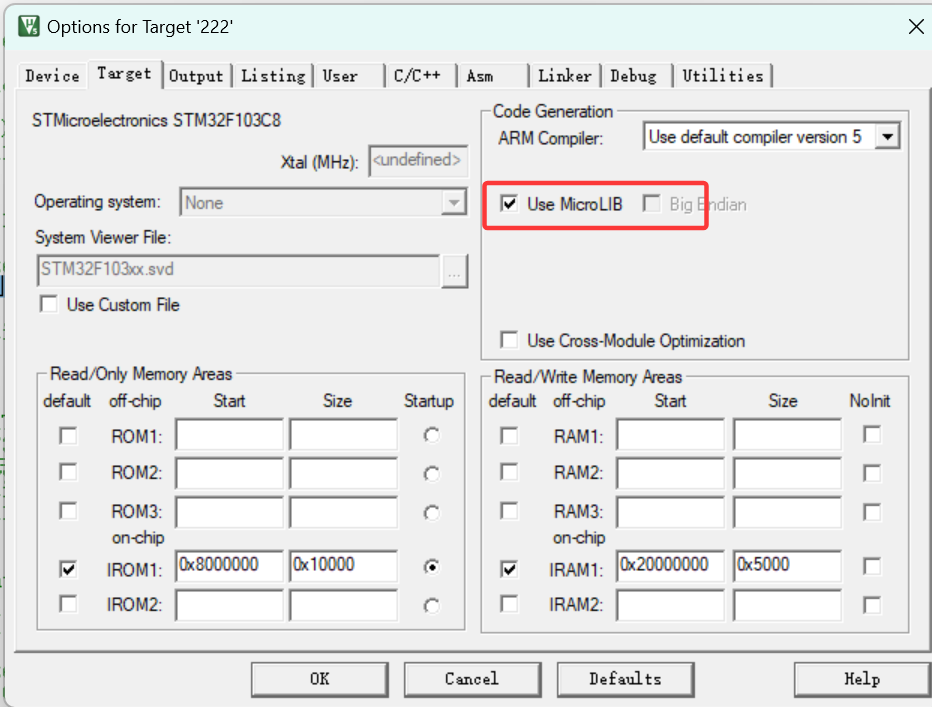Browse for System Viewer File (... button)

[454, 271]
